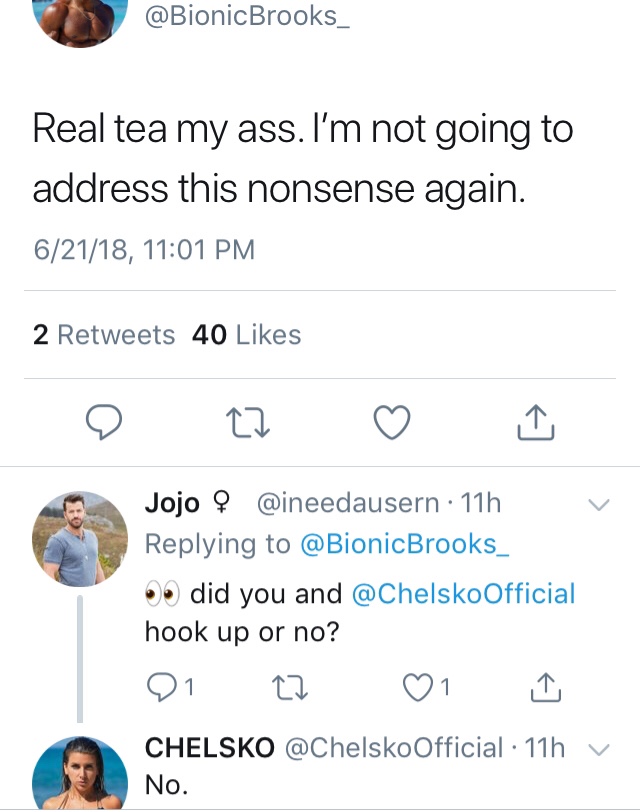Retweet the main tweet
This screenshot has width=640, height=812.
click(244, 424)
